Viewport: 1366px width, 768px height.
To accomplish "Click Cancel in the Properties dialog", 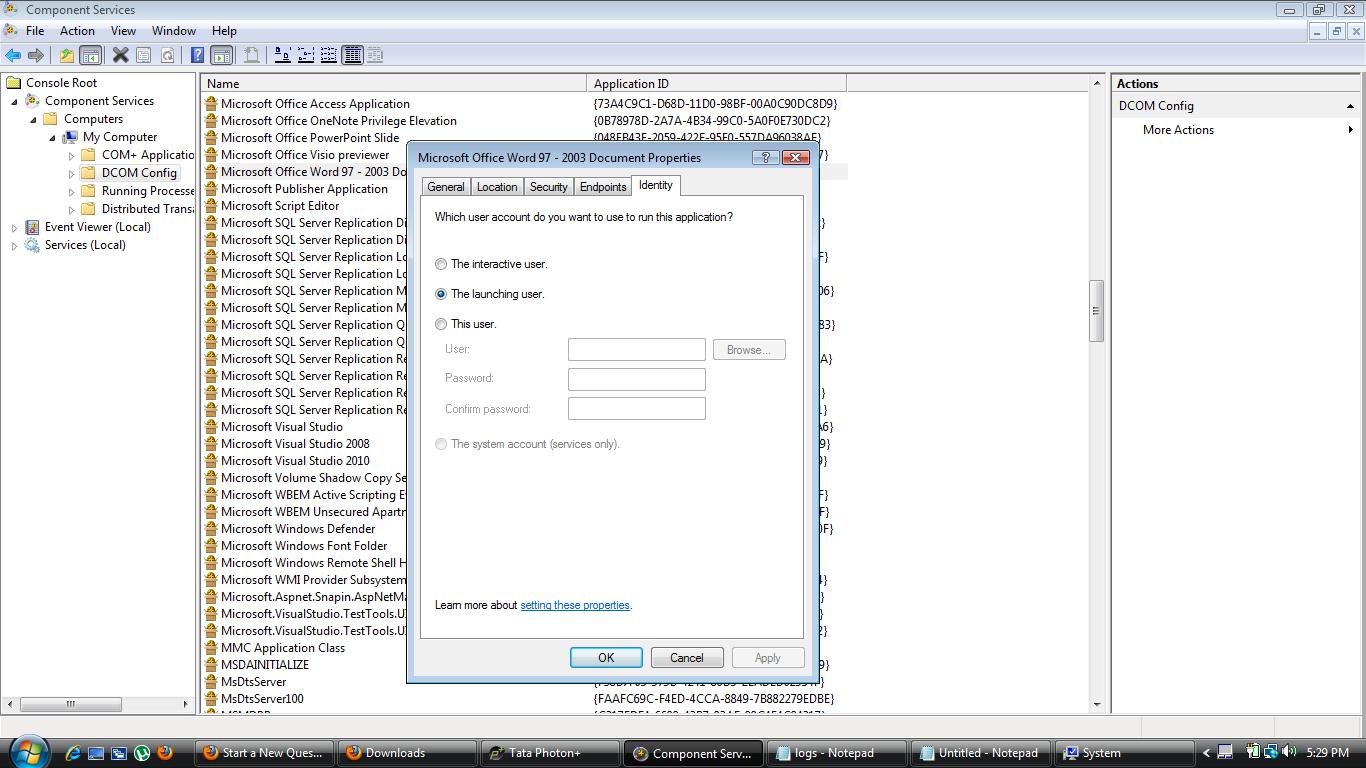I will (687, 657).
